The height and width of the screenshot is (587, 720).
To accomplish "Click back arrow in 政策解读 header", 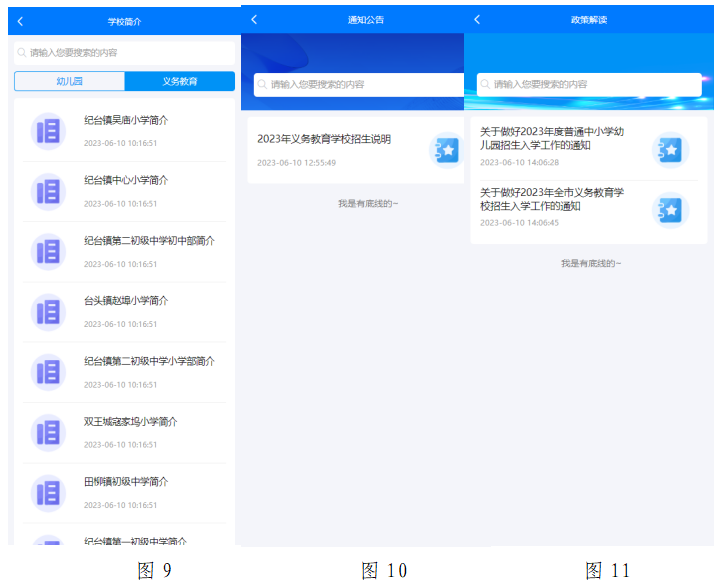I will click(477, 20).
